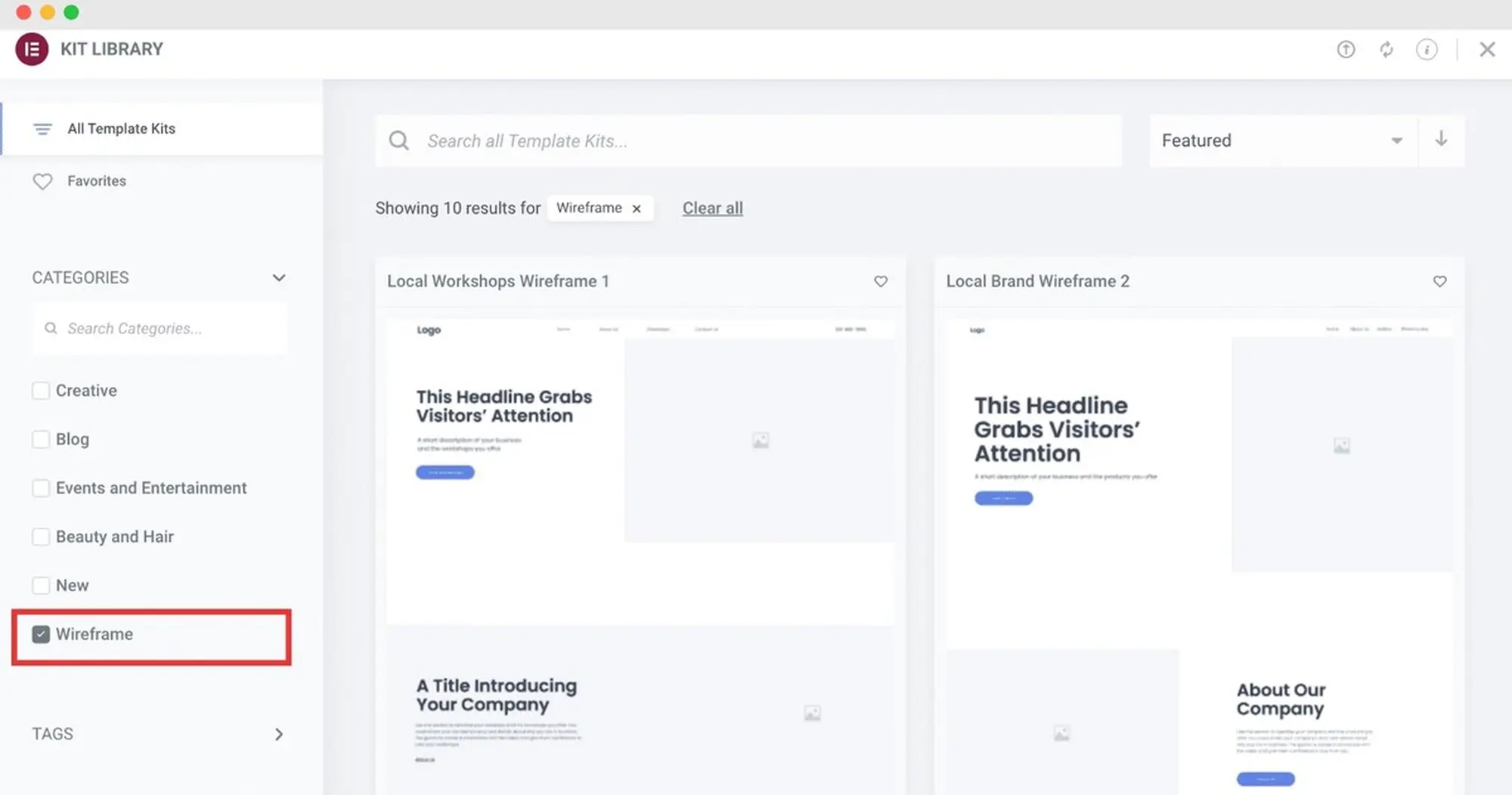Screen dimensions: 1512x795
Task: Click the Elementor logo icon
Action: tap(32, 49)
